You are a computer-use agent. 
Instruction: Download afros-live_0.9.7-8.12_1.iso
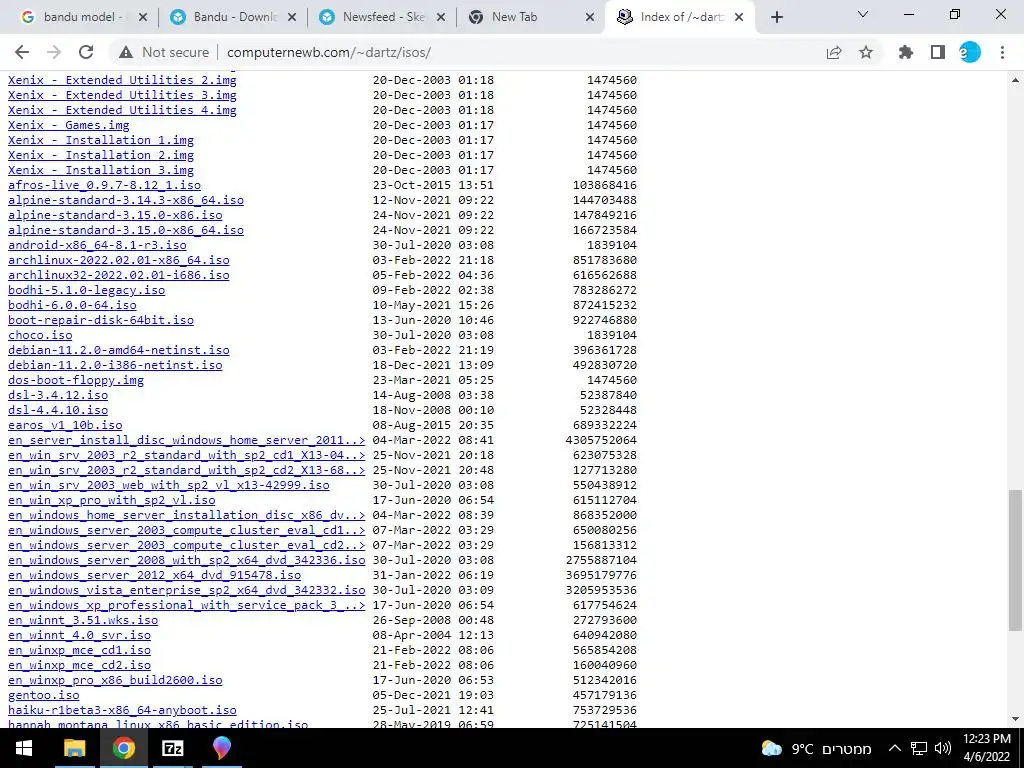[104, 185]
